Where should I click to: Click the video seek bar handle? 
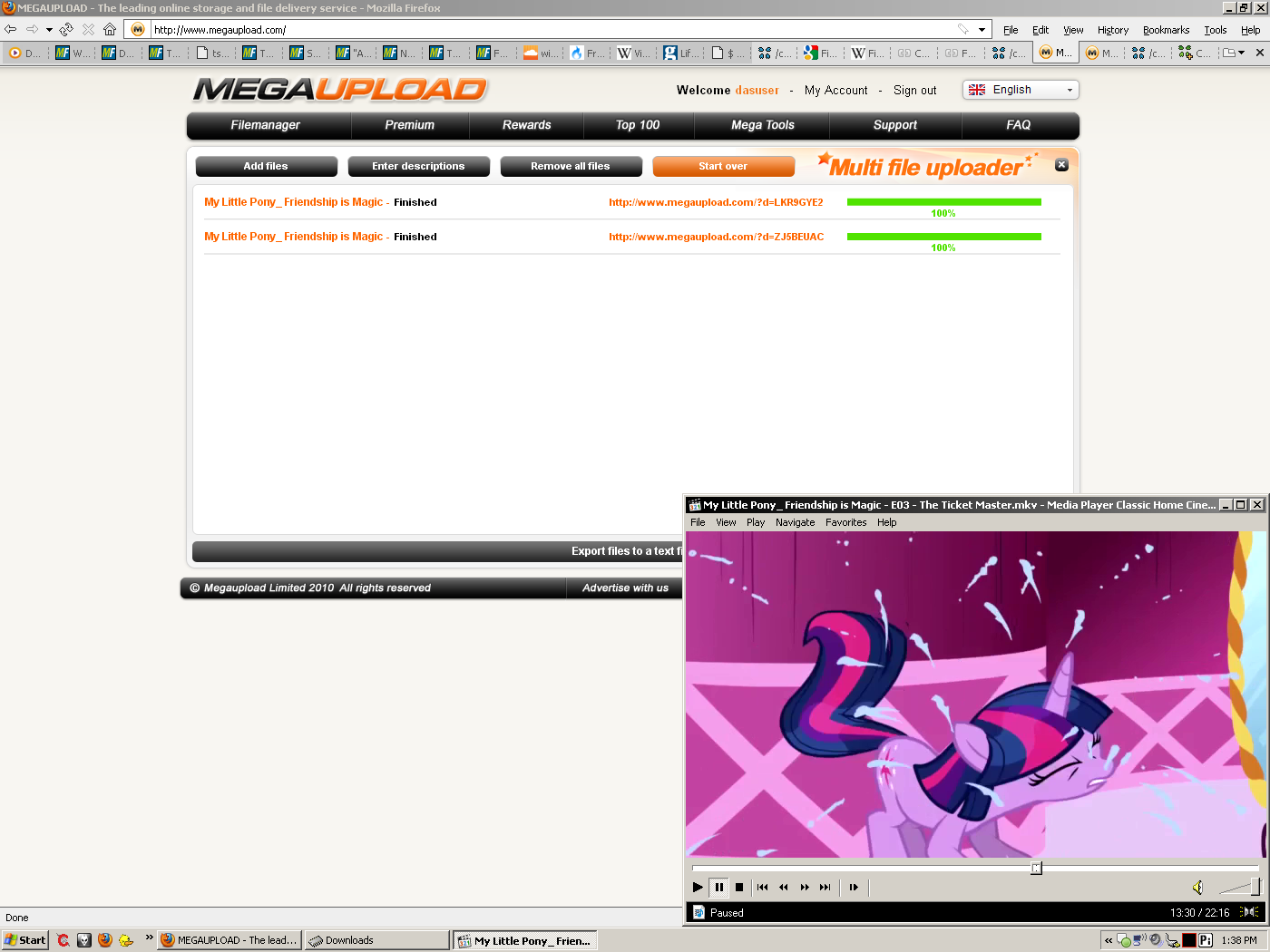click(1036, 868)
